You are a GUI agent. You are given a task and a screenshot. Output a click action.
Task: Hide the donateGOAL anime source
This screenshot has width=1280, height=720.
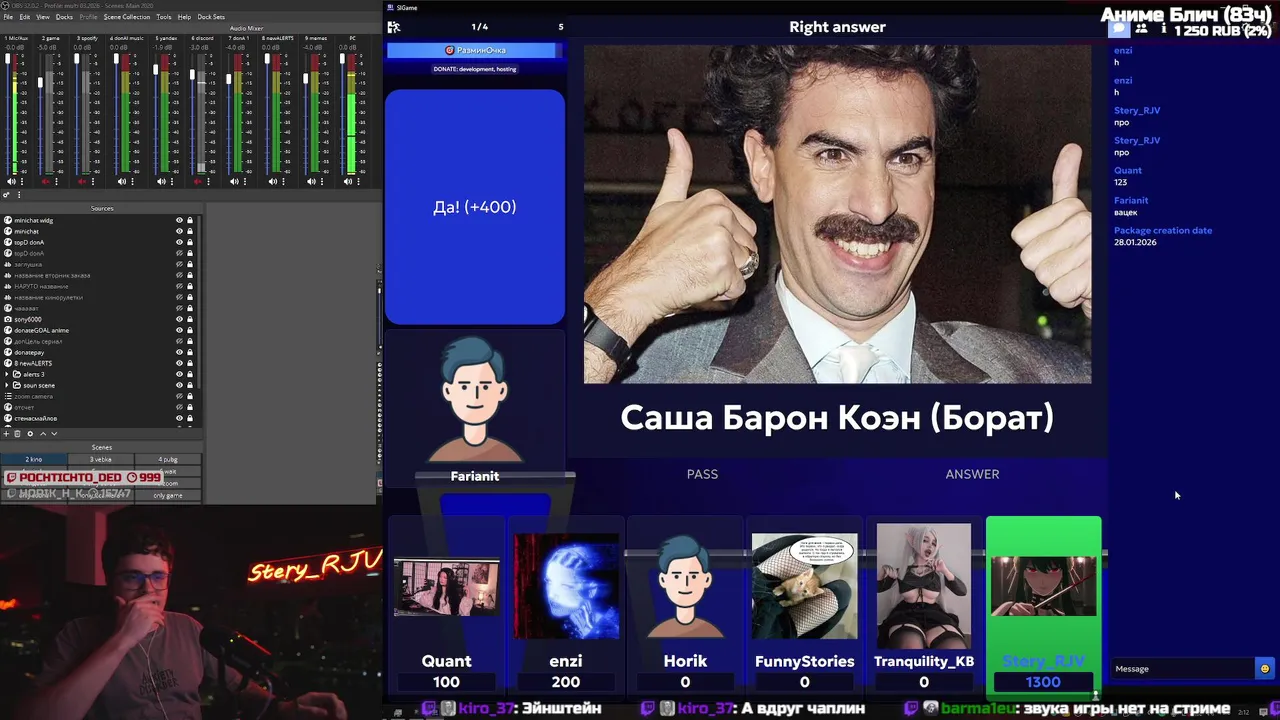click(180, 330)
